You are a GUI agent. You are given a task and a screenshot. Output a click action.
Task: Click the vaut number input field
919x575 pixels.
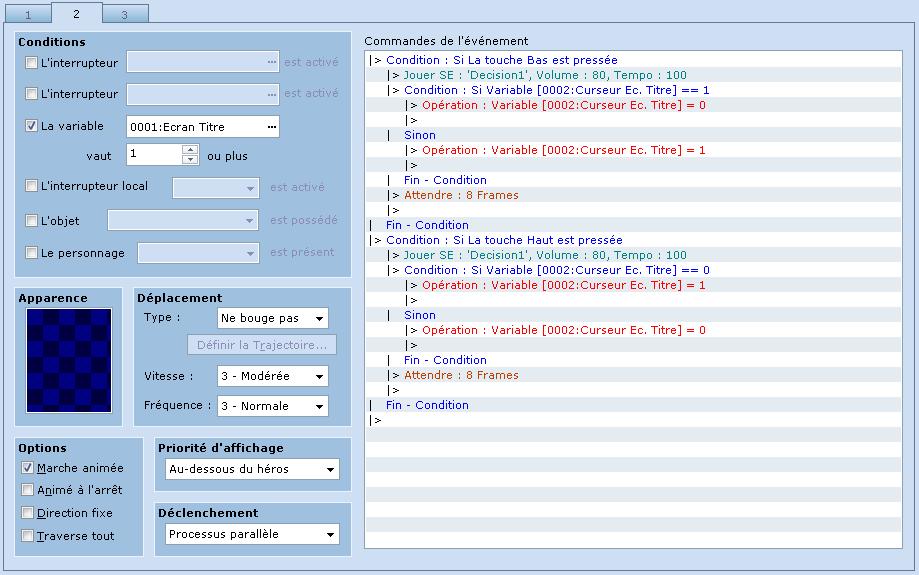(x=154, y=154)
